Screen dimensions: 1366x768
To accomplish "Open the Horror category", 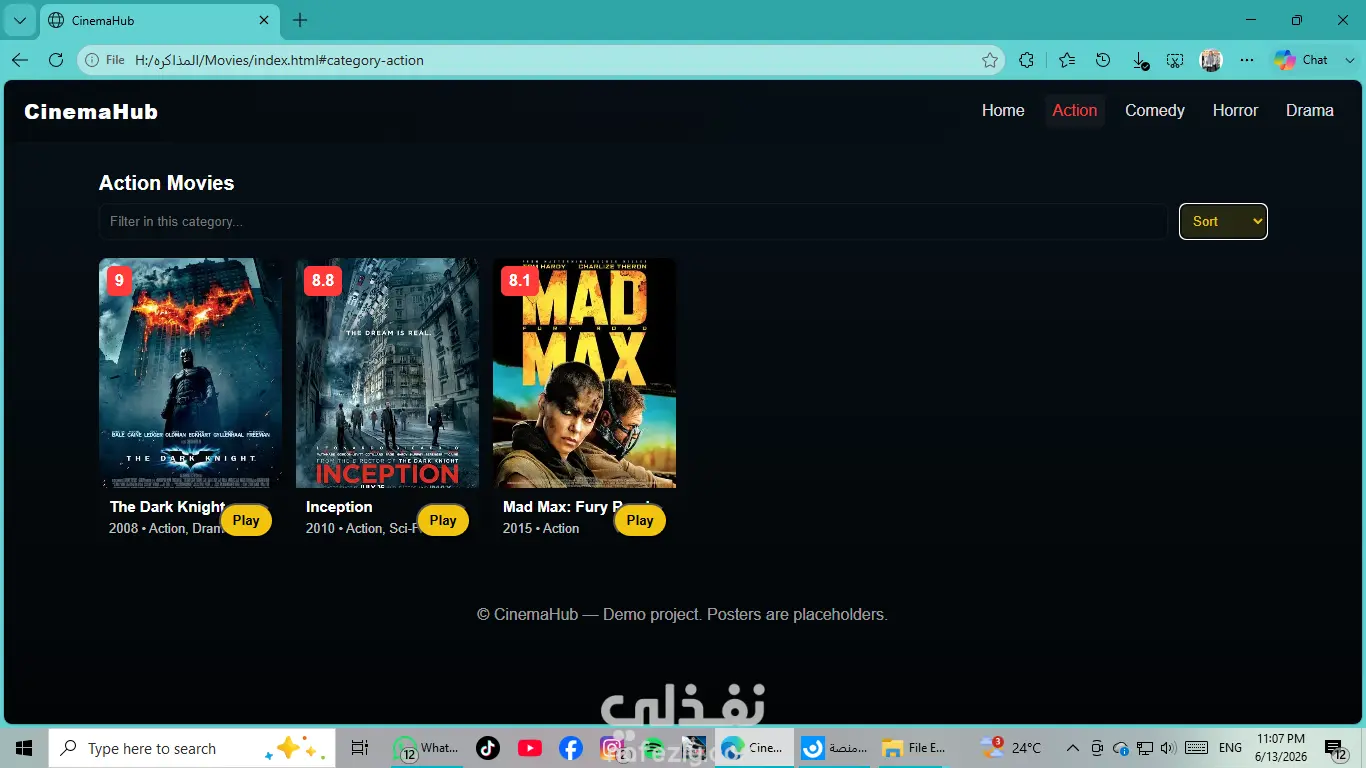I will [1235, 111].
